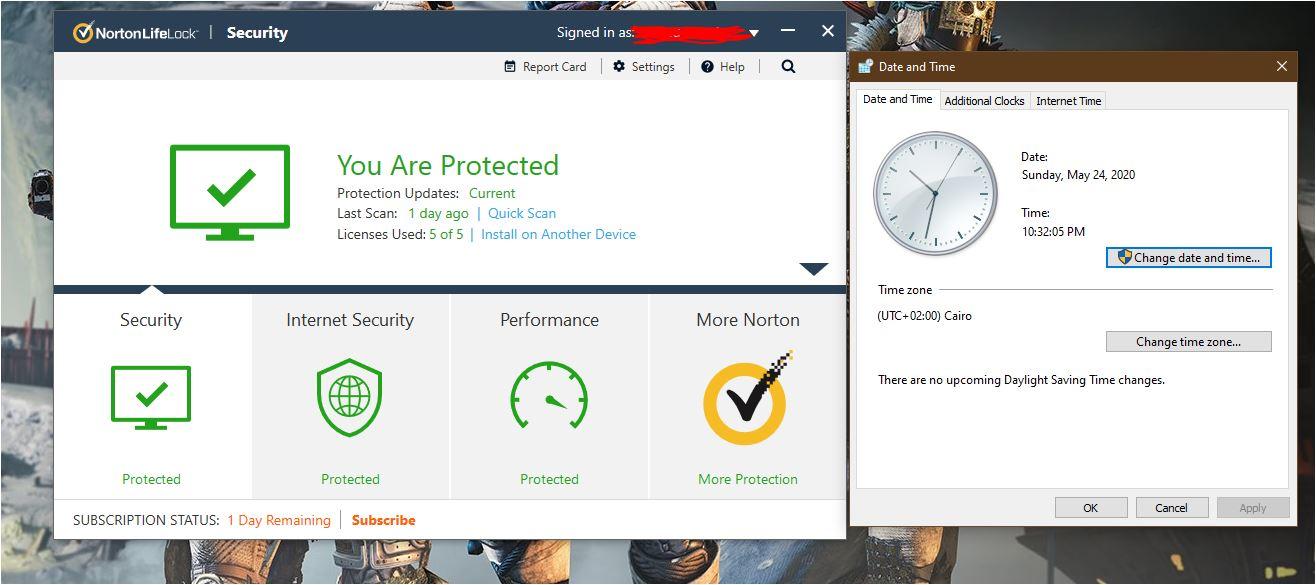
Task: Switch to the Additional Clocks tab
Action: pyautogui.click(x=984, y=101)
